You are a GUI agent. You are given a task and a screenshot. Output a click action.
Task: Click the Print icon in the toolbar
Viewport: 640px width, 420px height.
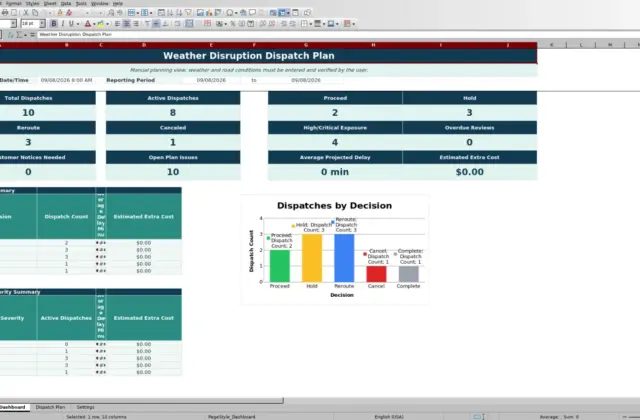click(x=5, y=13)
